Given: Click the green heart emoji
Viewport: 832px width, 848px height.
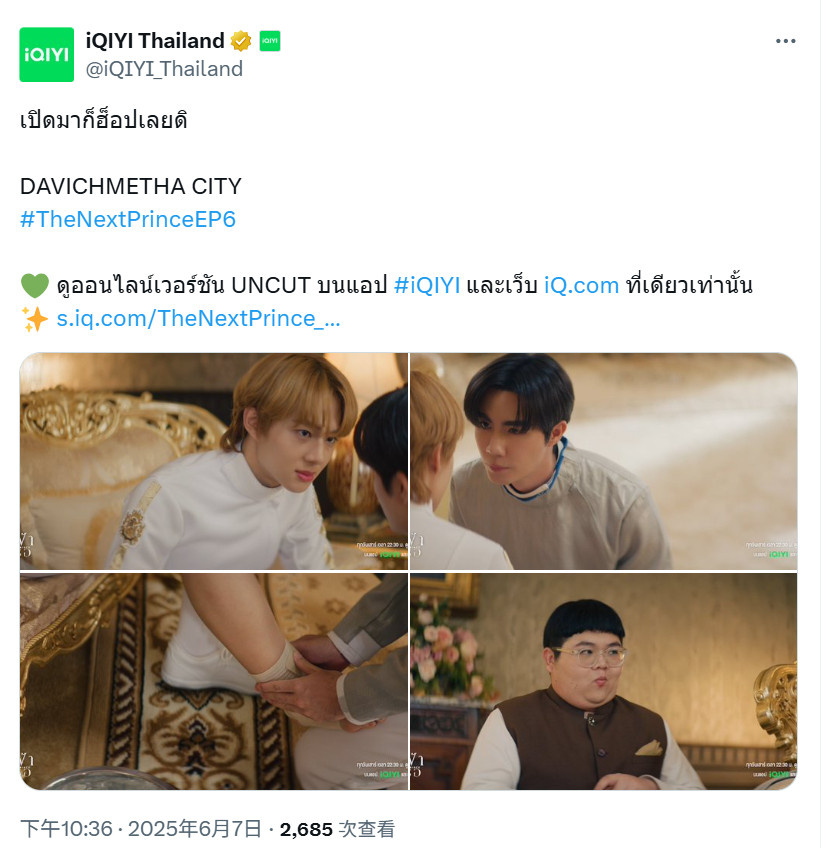Looking at the screenshot, I should (x=35, y=286).
